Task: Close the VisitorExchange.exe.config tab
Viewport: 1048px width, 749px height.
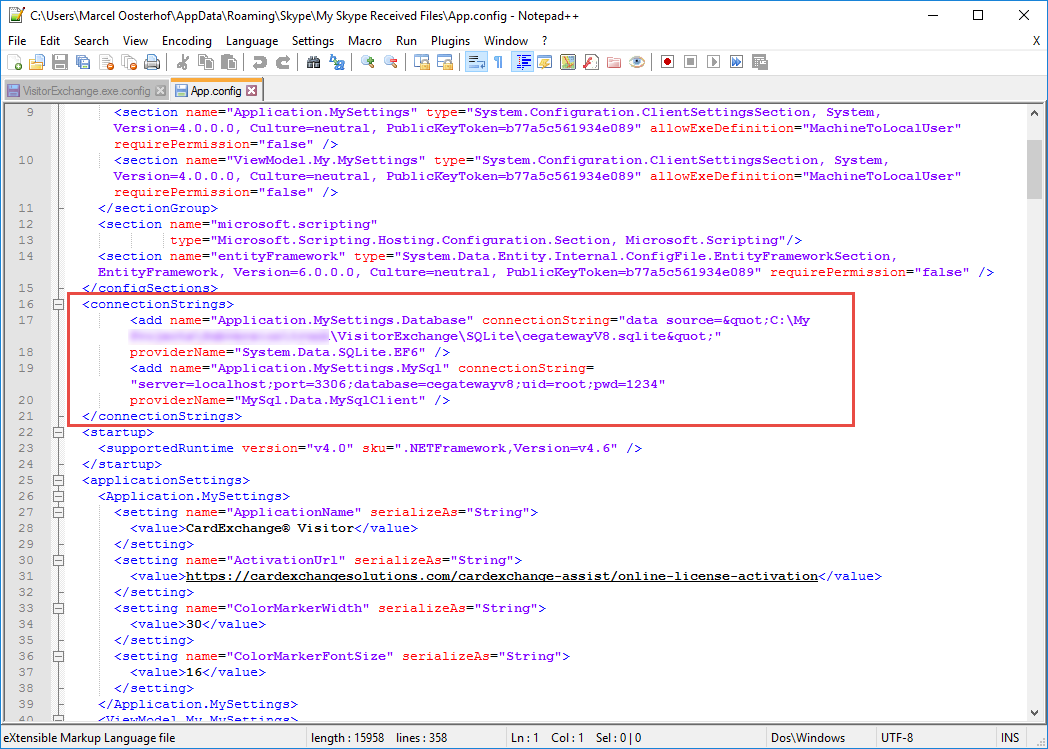Action: tap(160, 91)
